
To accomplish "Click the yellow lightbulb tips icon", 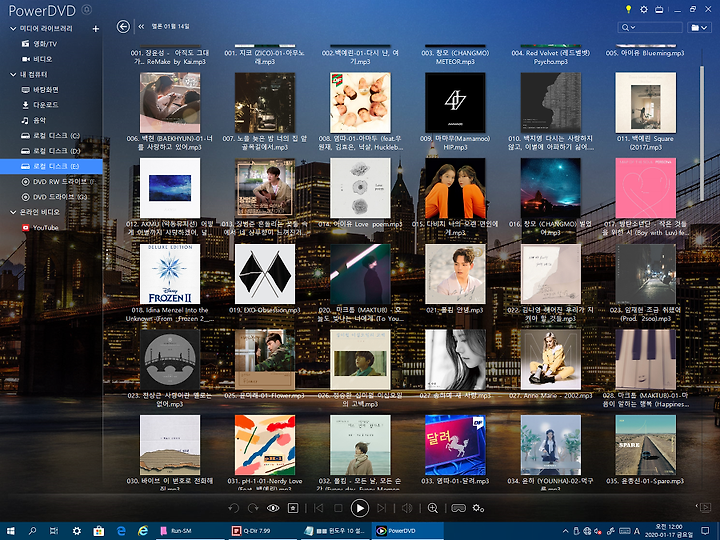I will tap(628, 9).
